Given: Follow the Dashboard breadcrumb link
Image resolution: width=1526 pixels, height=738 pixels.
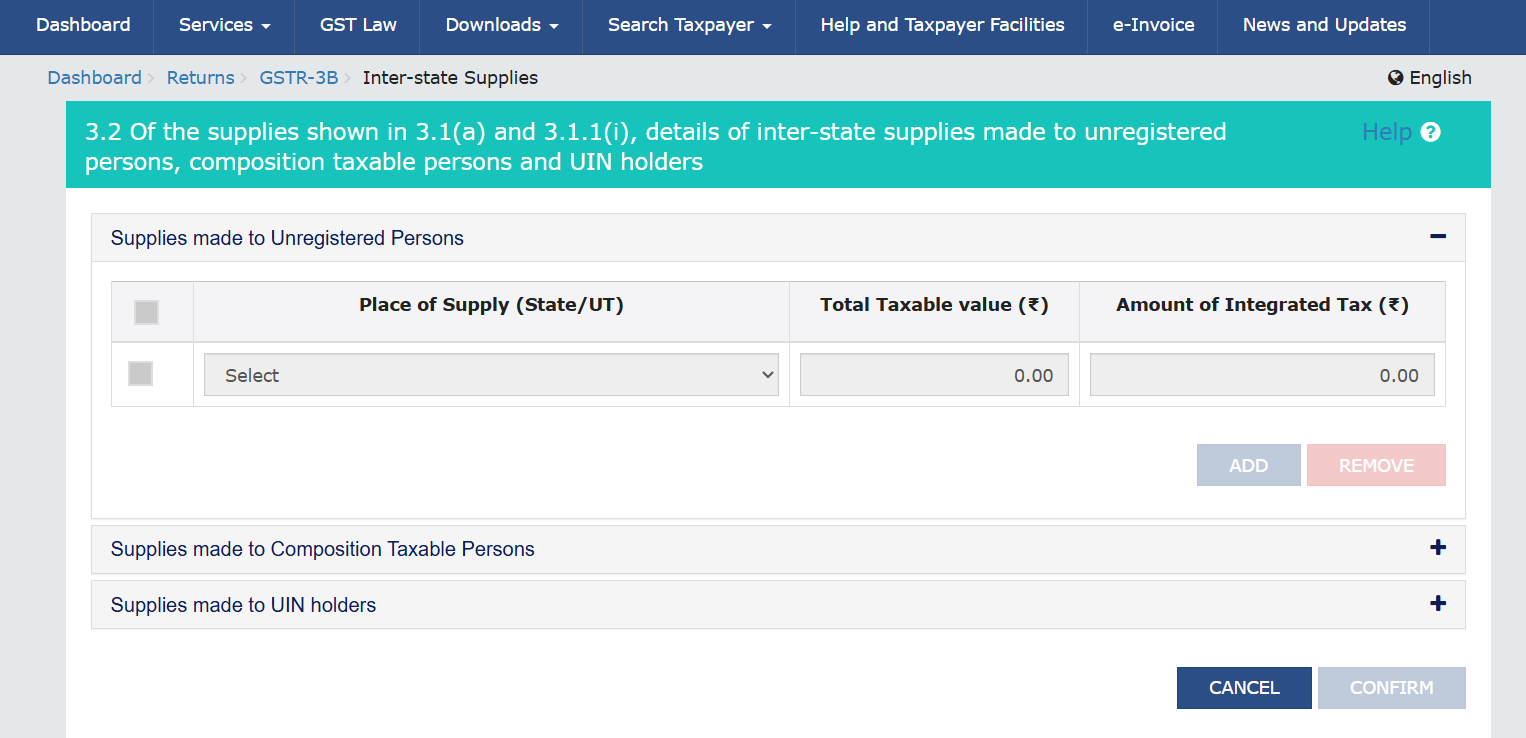Looking at the screenshot, I should coord(94,78).
